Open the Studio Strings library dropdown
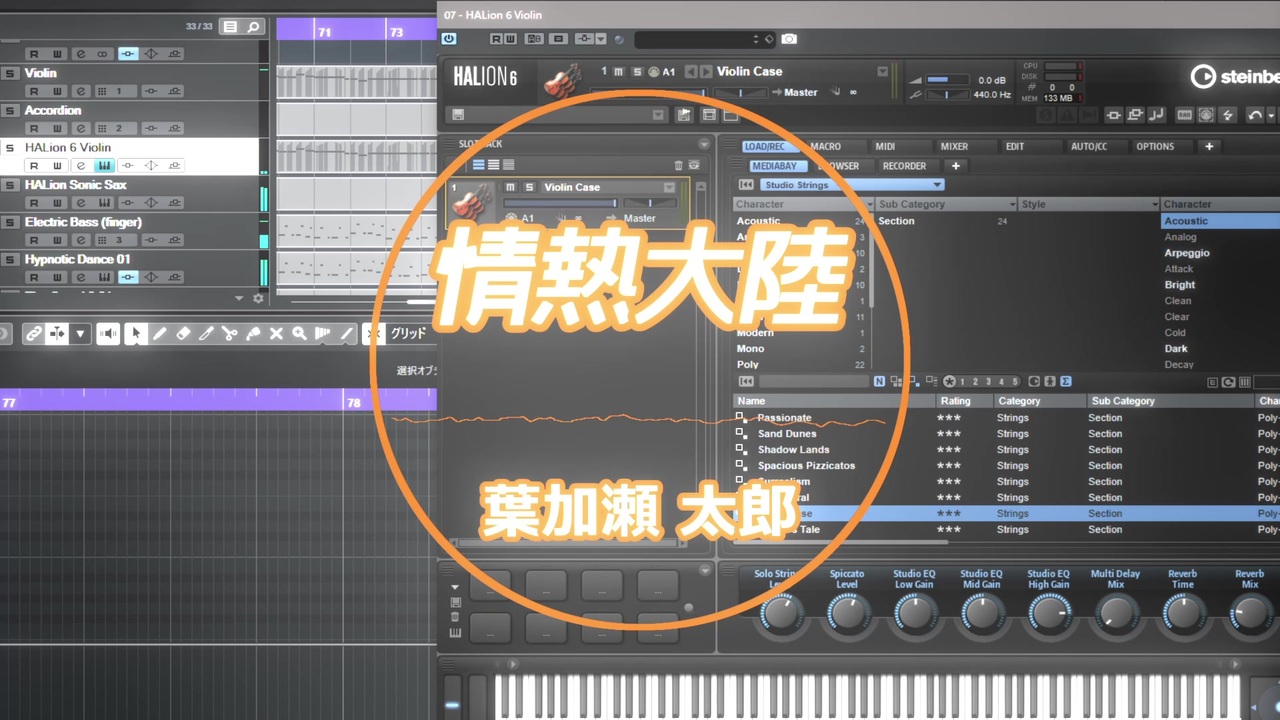The width and height of the screenshot is (1280, 720). pyautogui.click(x=851, y=185)
